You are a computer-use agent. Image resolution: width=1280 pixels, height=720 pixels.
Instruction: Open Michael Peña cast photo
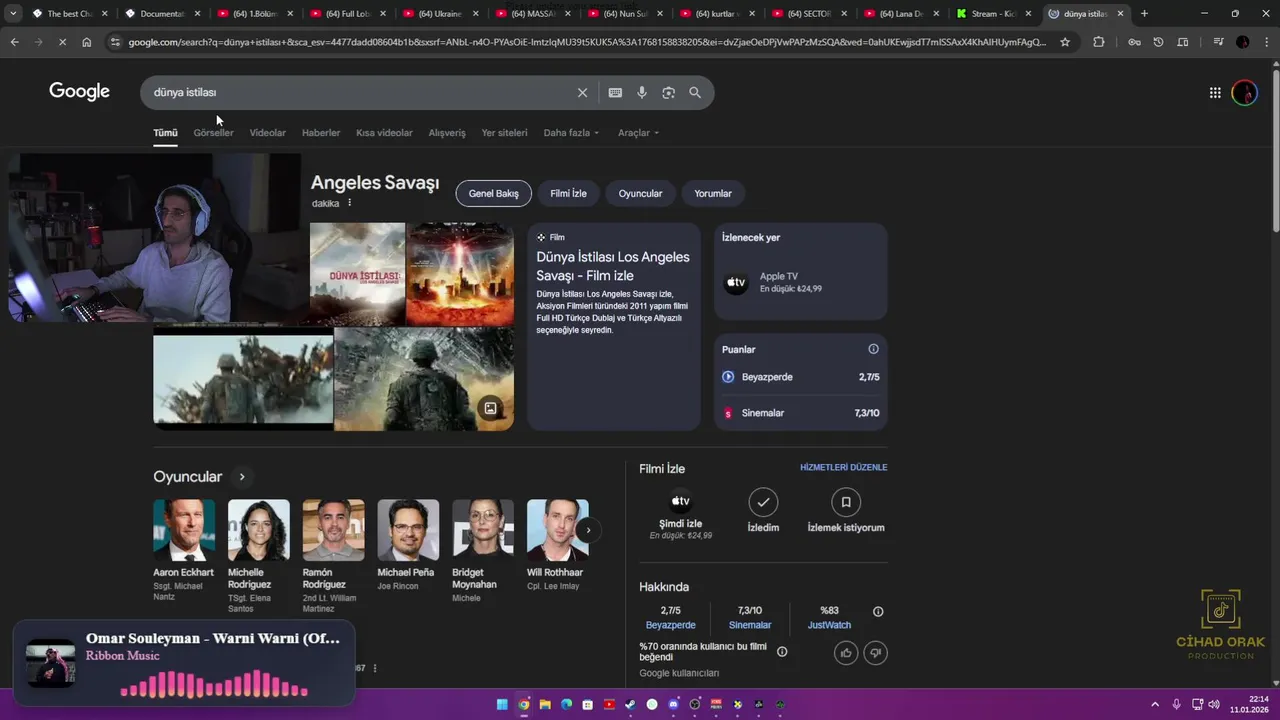click(408, 530)
